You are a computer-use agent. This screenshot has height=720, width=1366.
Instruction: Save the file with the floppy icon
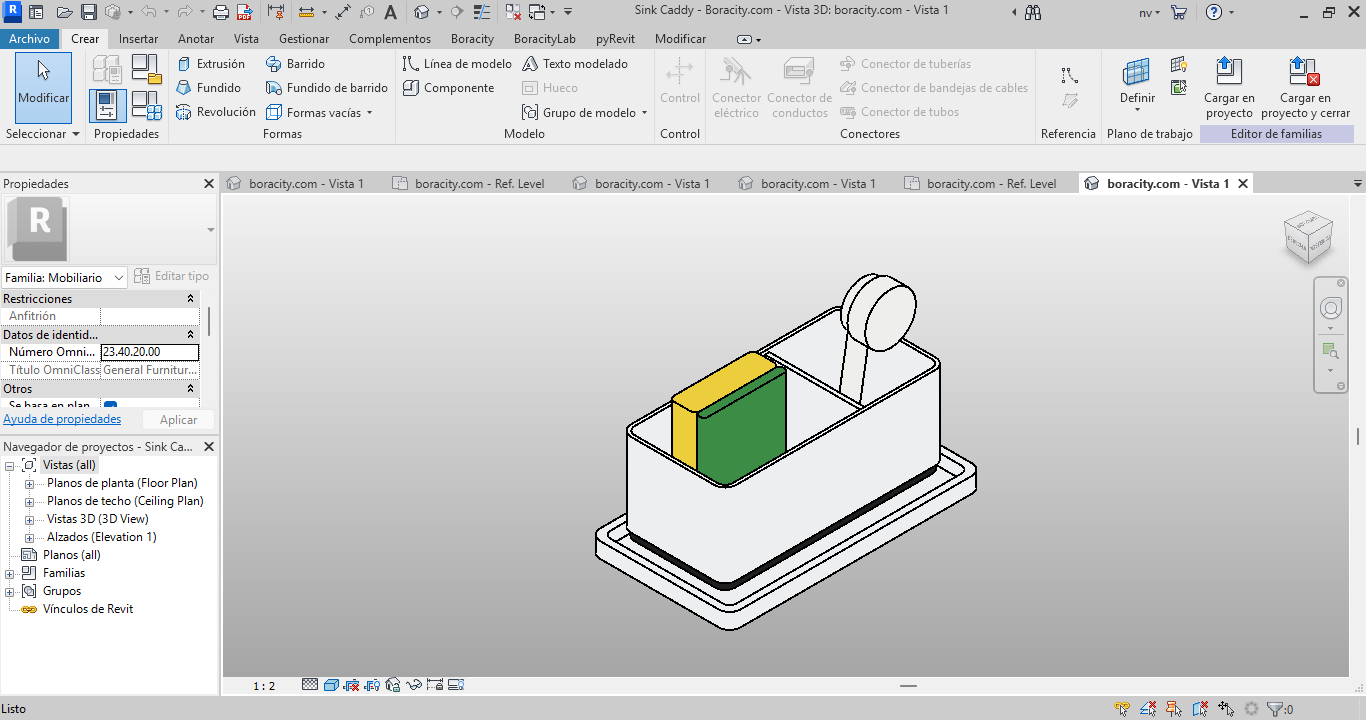[x=89, y=13]
